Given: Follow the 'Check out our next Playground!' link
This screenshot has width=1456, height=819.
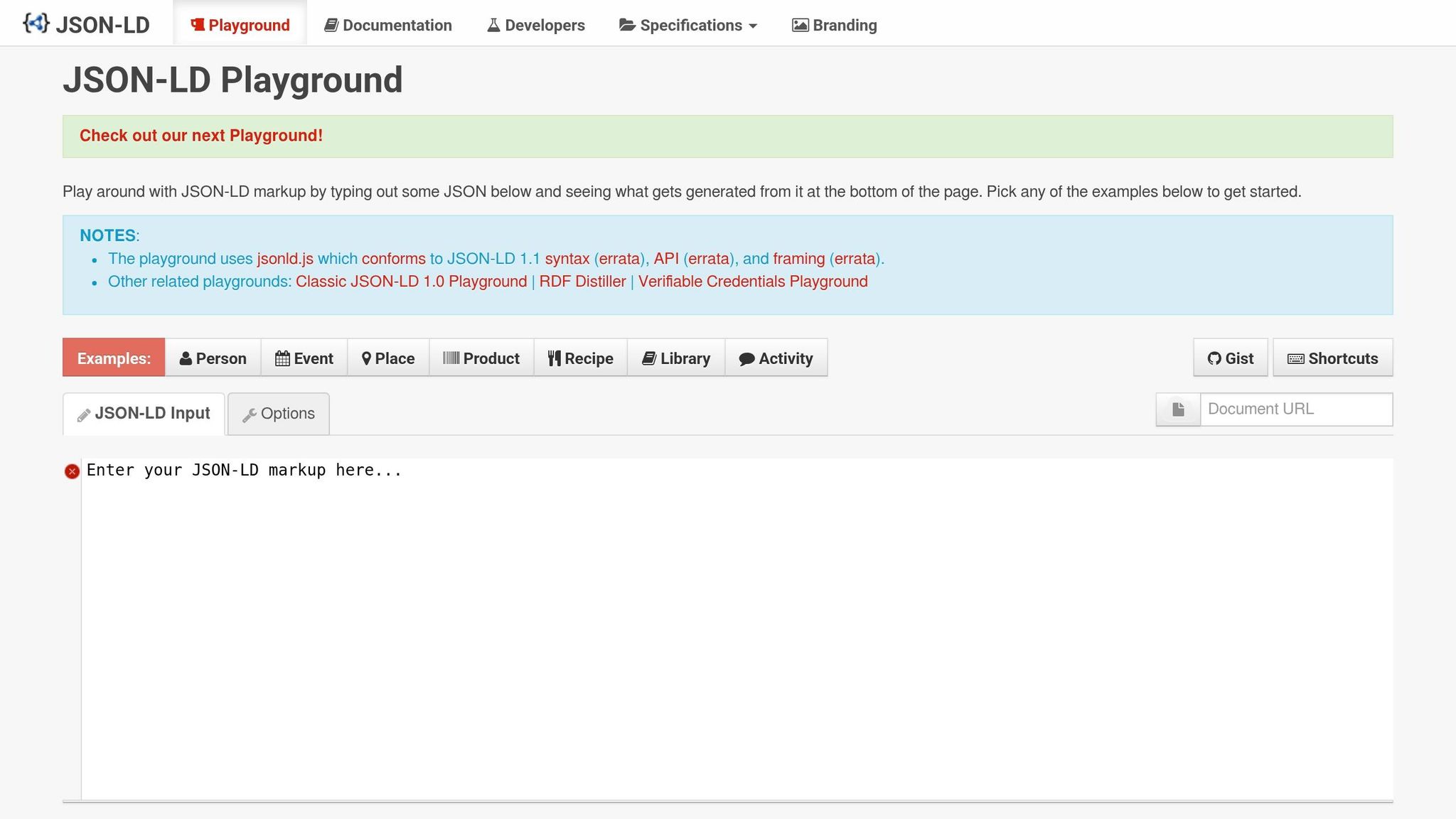Looking at the screenshot, I should 201,136.
